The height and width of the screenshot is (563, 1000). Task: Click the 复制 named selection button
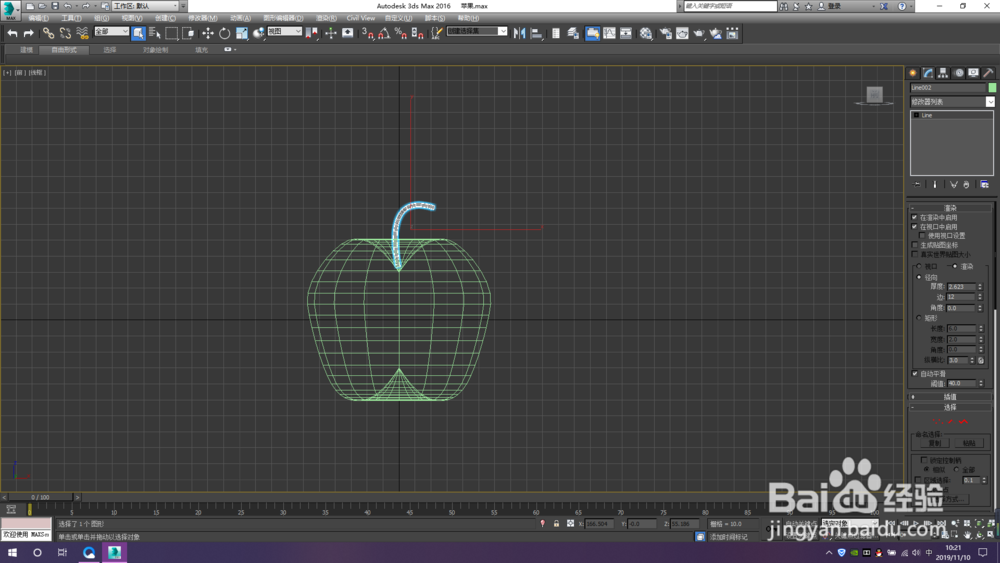point(934,443)
